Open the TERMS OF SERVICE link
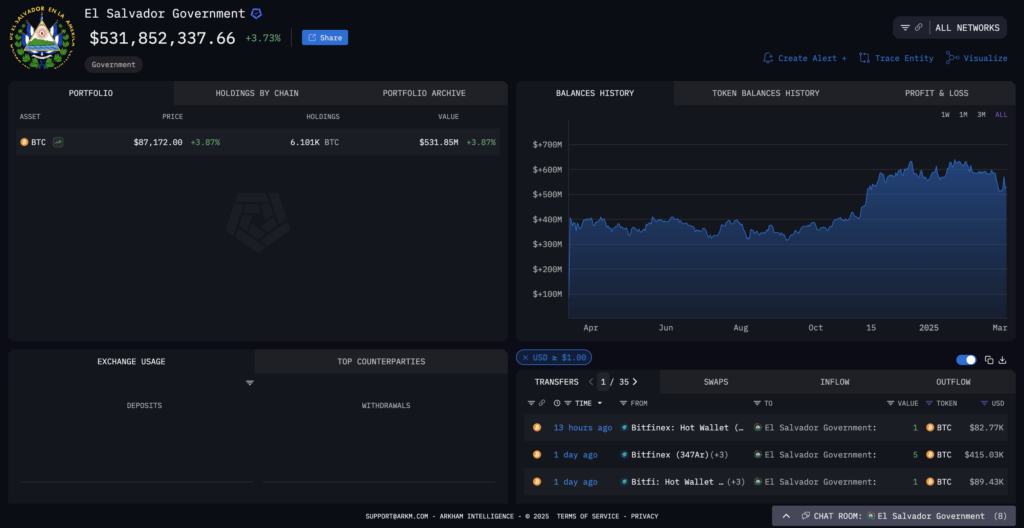1024x528 pixels. point(588,516)
